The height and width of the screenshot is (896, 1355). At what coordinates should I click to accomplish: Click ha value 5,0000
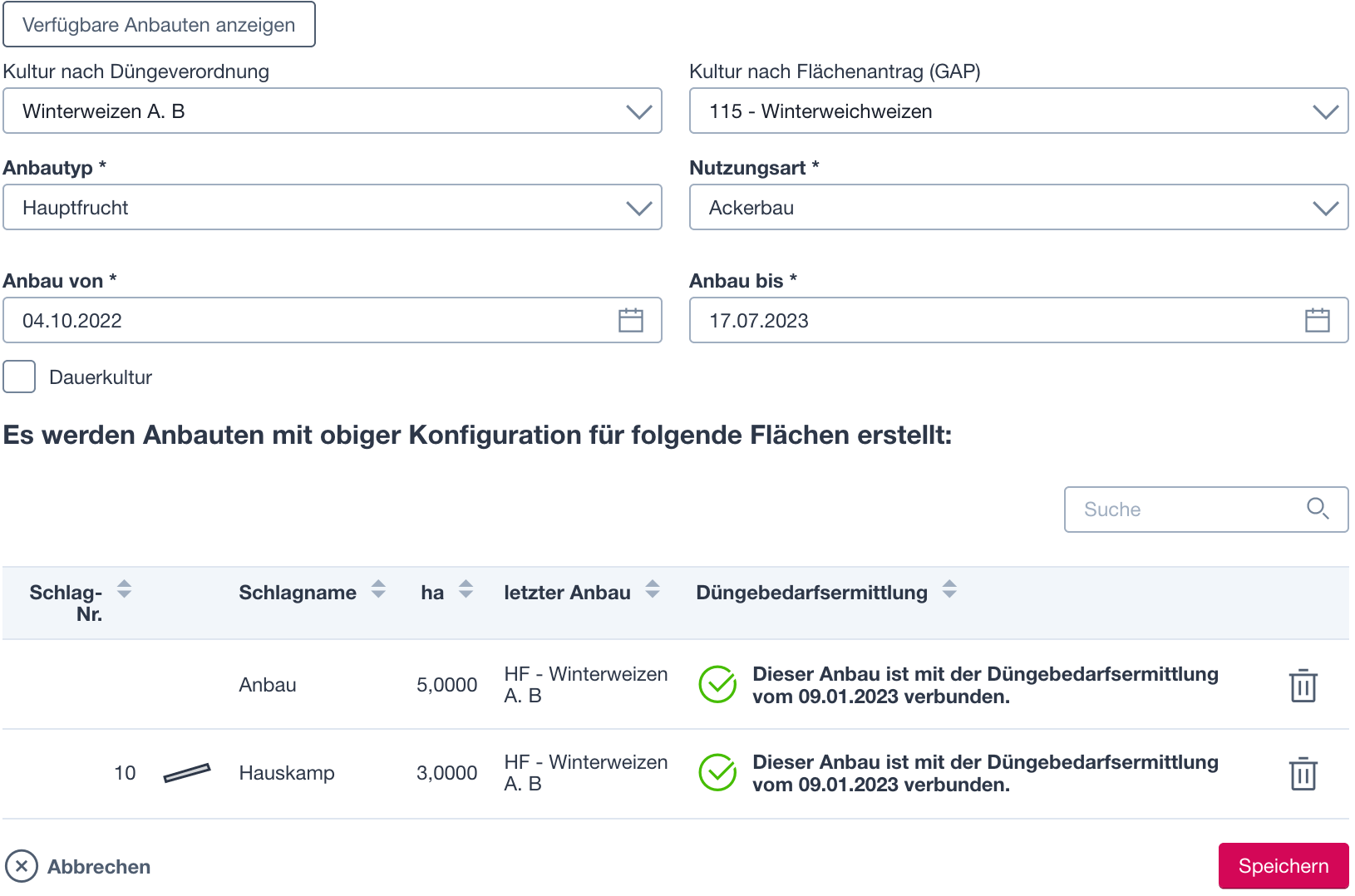[446, 685]
